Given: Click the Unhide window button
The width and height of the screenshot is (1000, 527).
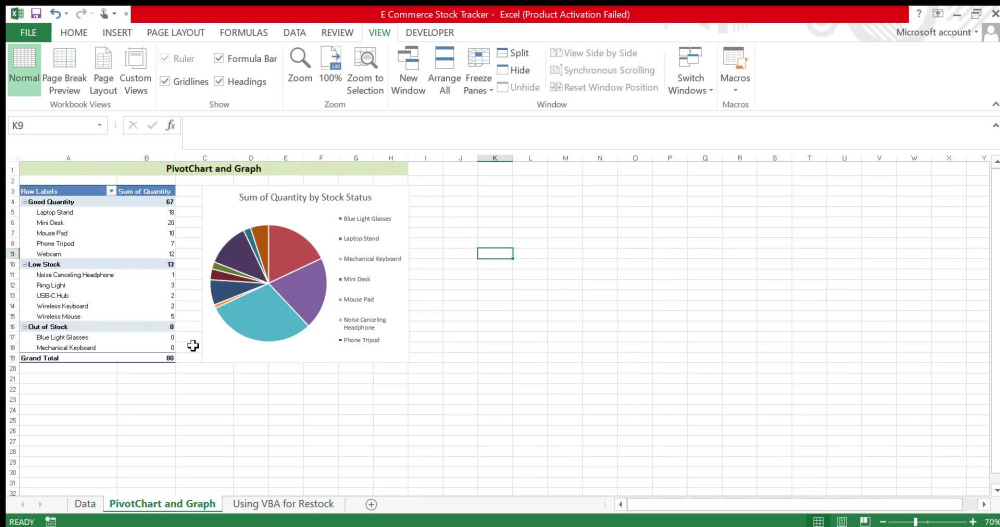Looking at the screenshot, I should [518, 87].
